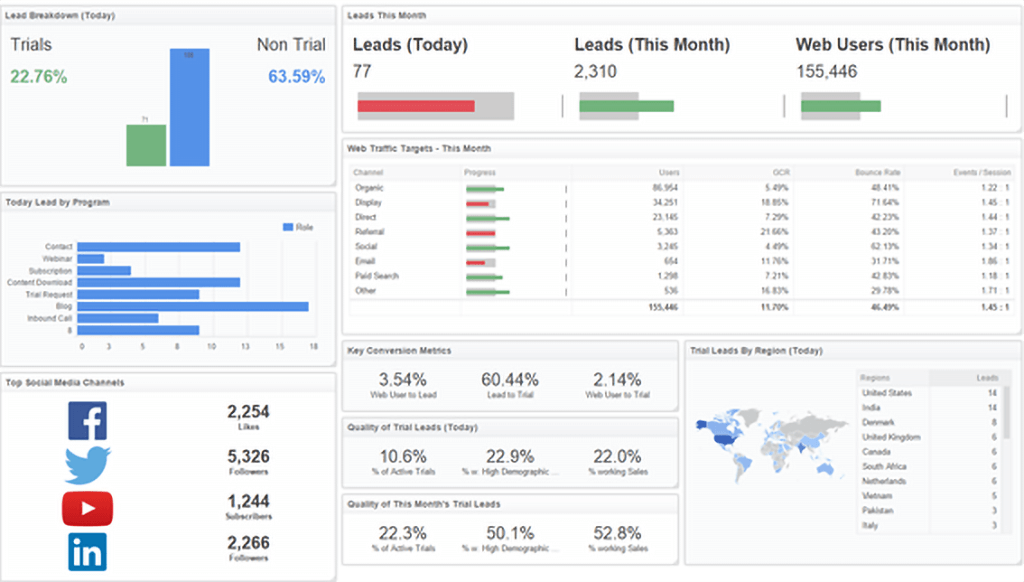Select the Paid Search channel row
Image resolution: width=1024 pixels, height=582 pixels.
[x=681, y=276]
